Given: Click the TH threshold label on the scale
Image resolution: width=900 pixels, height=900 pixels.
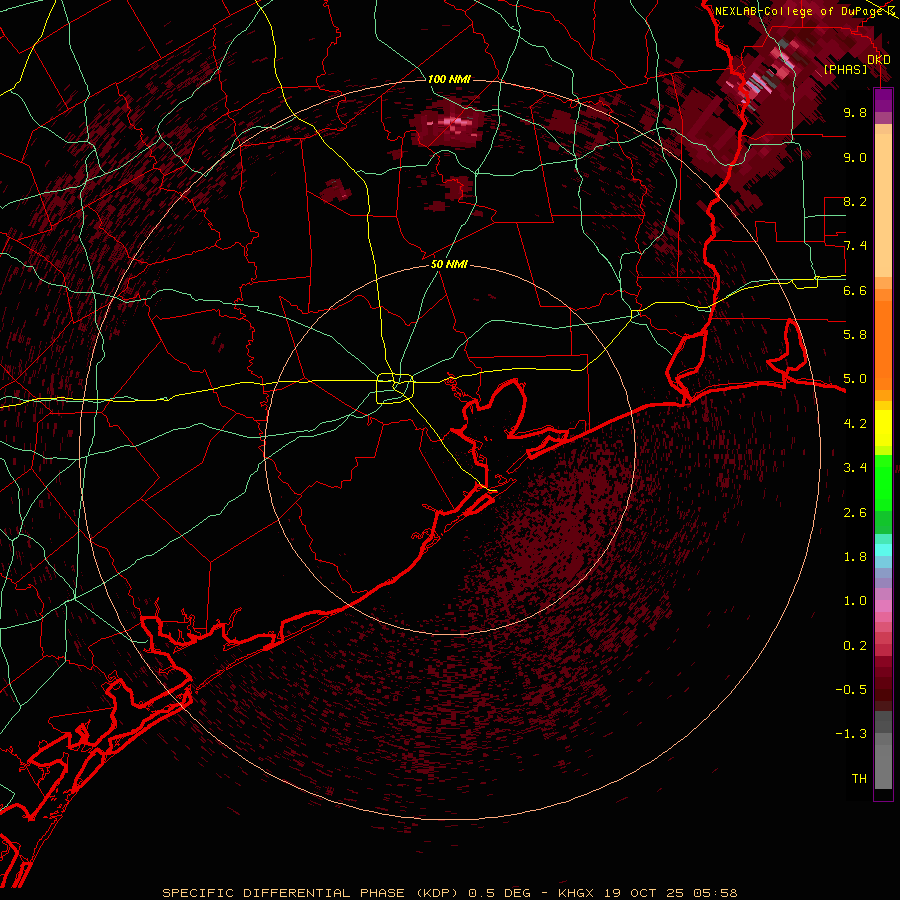Looking at the screenshot, I should pyautogui.click(x=859, y=779).
